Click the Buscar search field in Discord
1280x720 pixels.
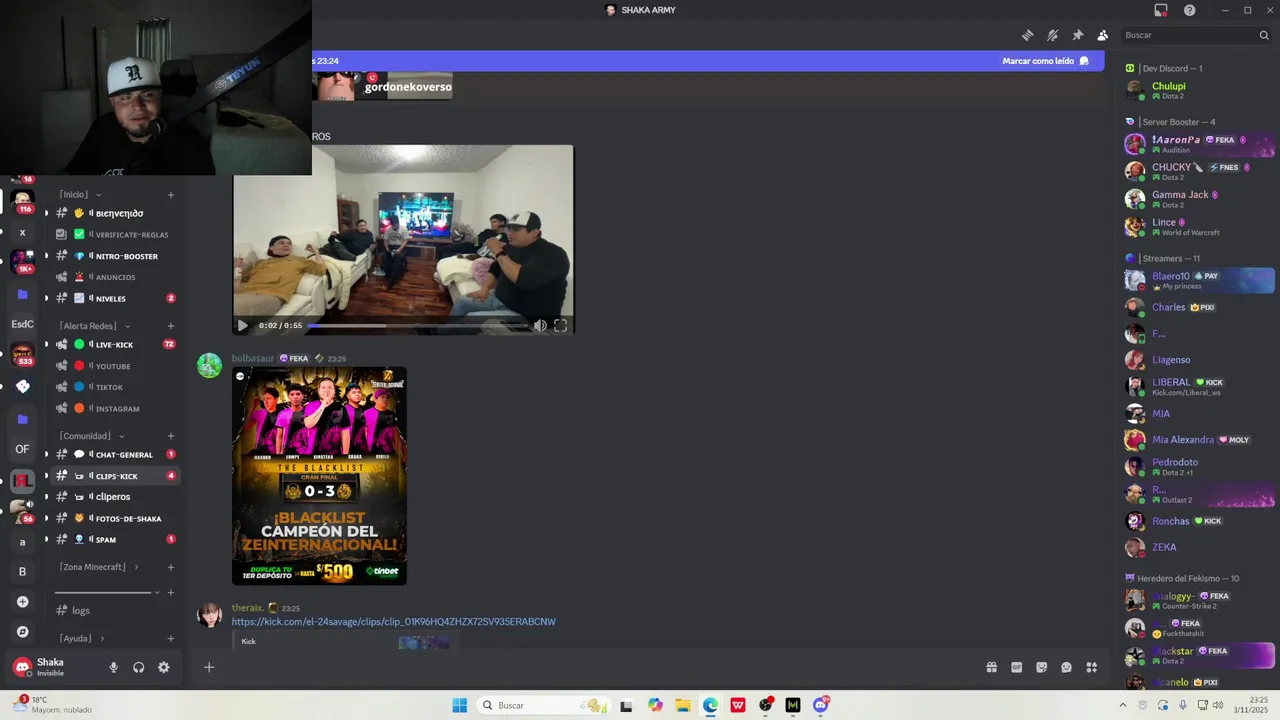1195,35
